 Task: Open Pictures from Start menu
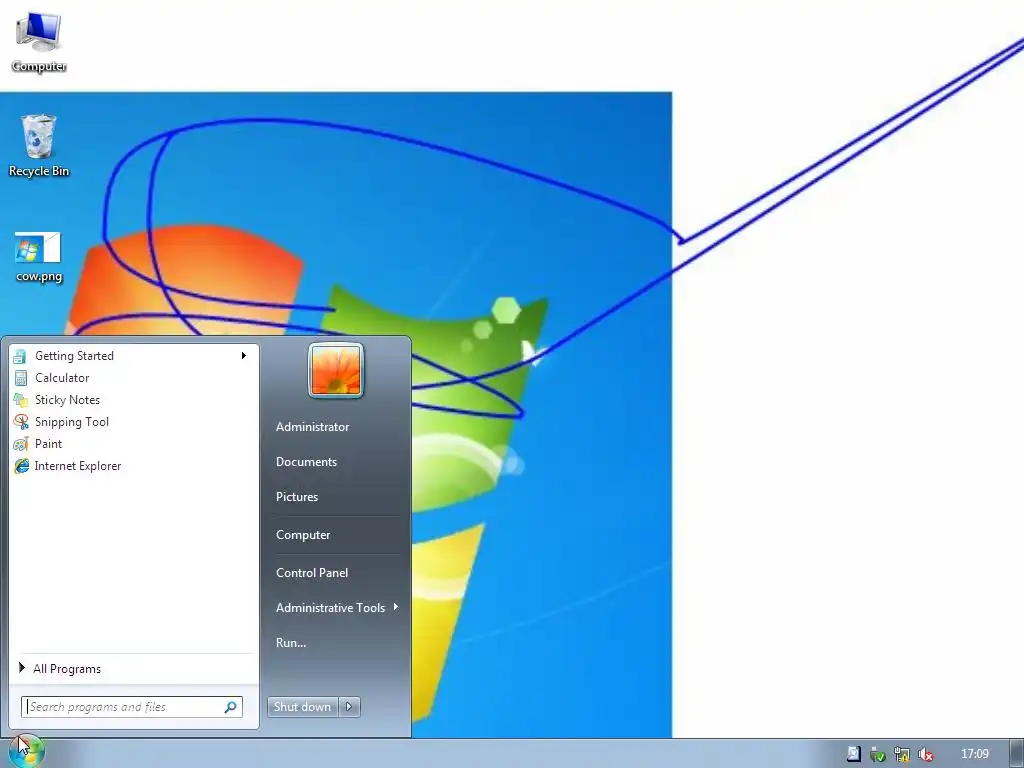[x=296, y=497]
